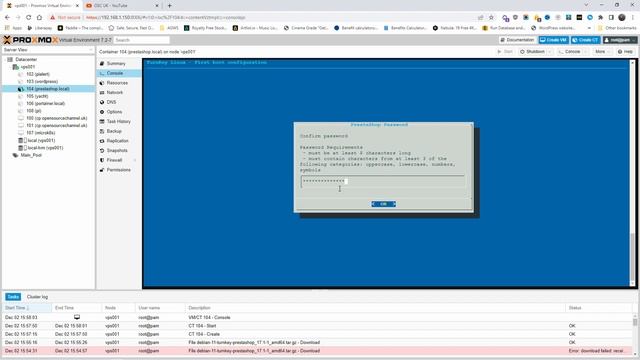This screenshot has height=360, width=640.
Task: Open the Summary icon in container menu
Action: [102, 64]
